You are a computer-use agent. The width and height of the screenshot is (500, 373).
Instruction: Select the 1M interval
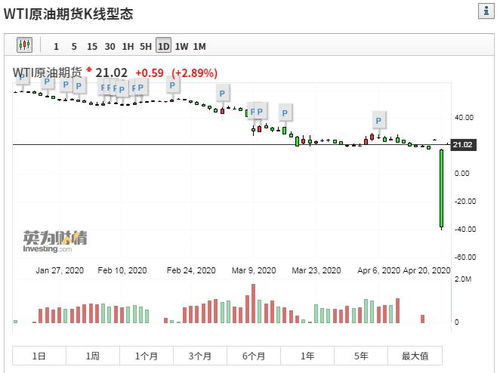click(x=200, y=46)
